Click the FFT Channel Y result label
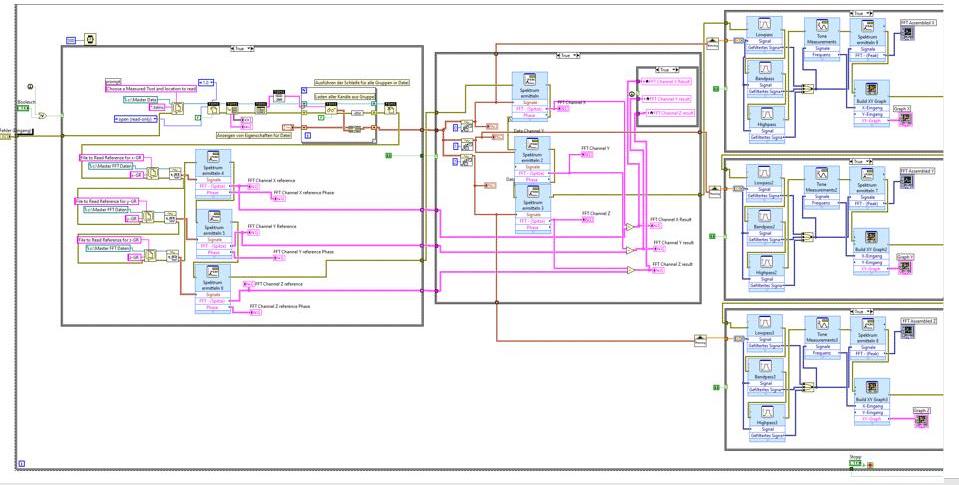The height and width of the screenshot is (485, 959). pos(674,242)
